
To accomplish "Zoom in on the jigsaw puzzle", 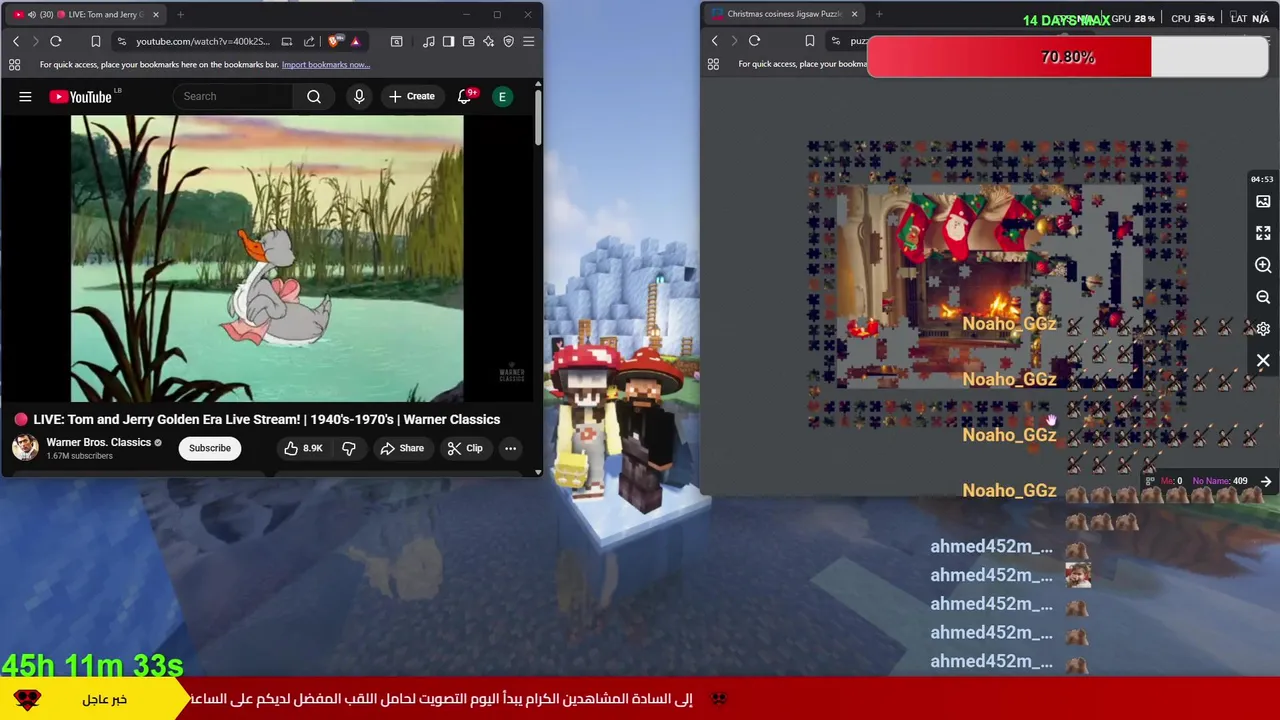I will (x=1263, y=265).
